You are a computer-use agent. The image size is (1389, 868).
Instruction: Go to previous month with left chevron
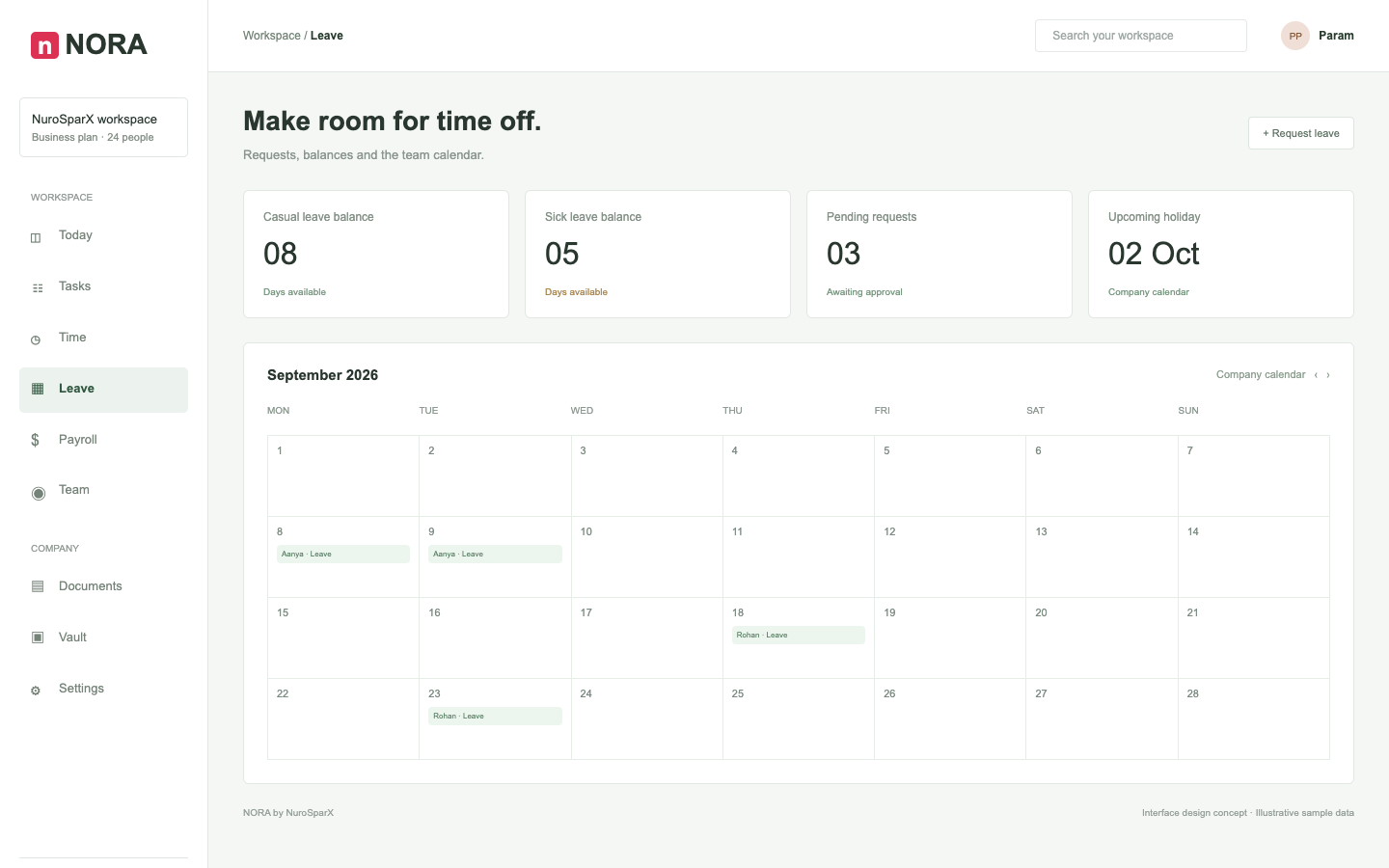click(x=1316, y=375)
